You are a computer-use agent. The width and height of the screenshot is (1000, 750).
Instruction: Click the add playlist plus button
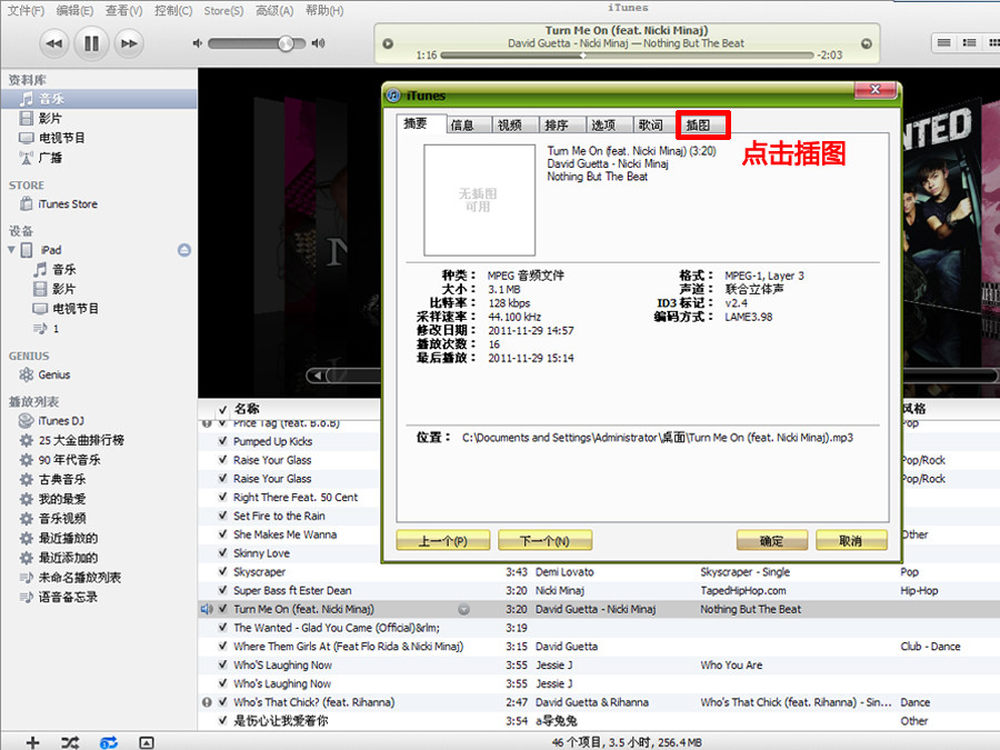tap(33, 742)
